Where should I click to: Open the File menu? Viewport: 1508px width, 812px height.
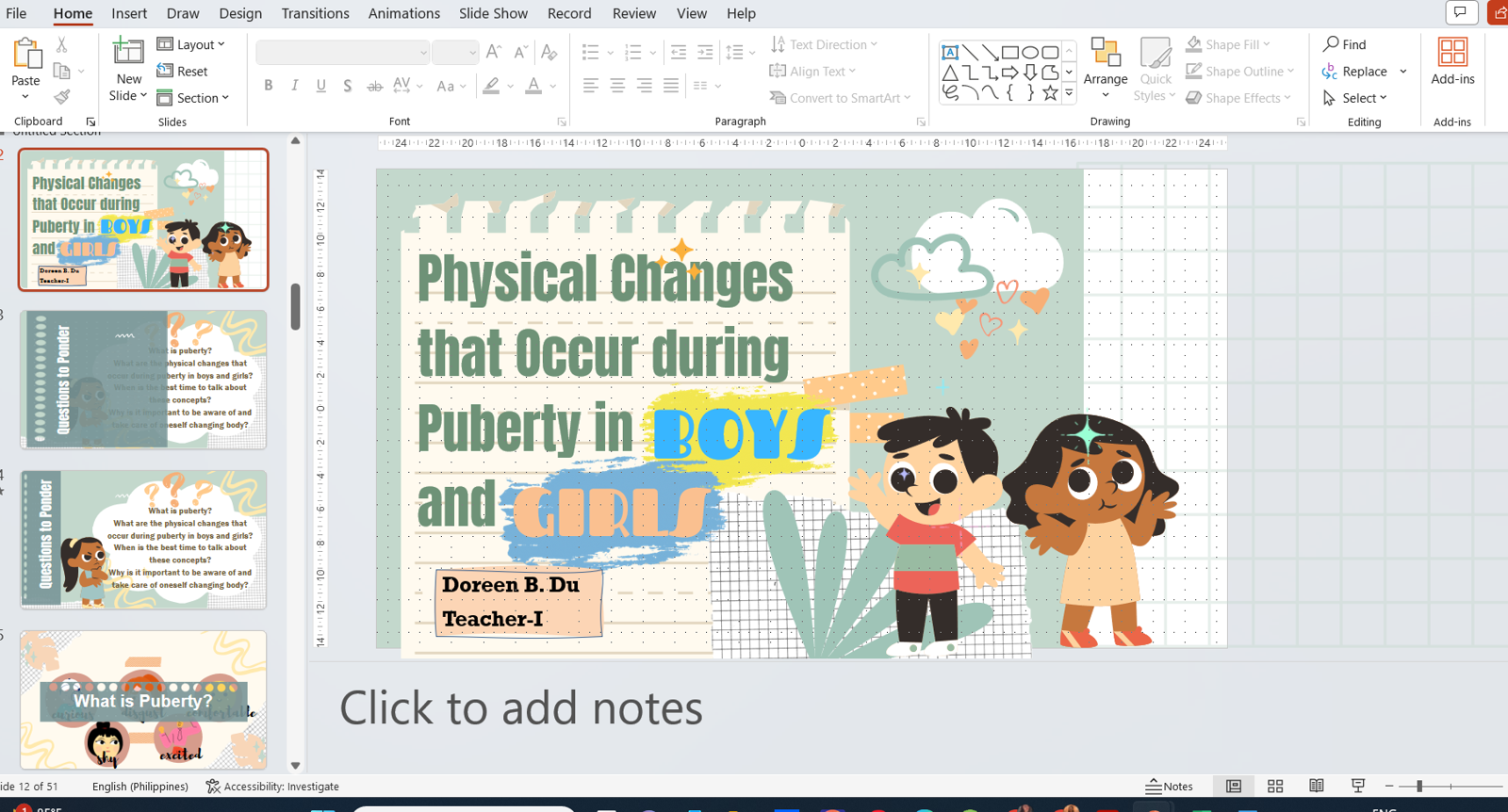[x=16, y=13]
